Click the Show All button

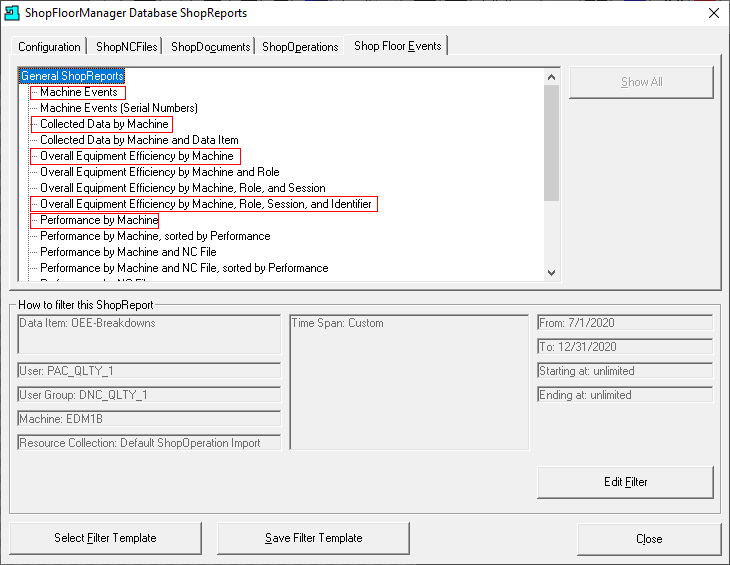click(x=641, y=82)
